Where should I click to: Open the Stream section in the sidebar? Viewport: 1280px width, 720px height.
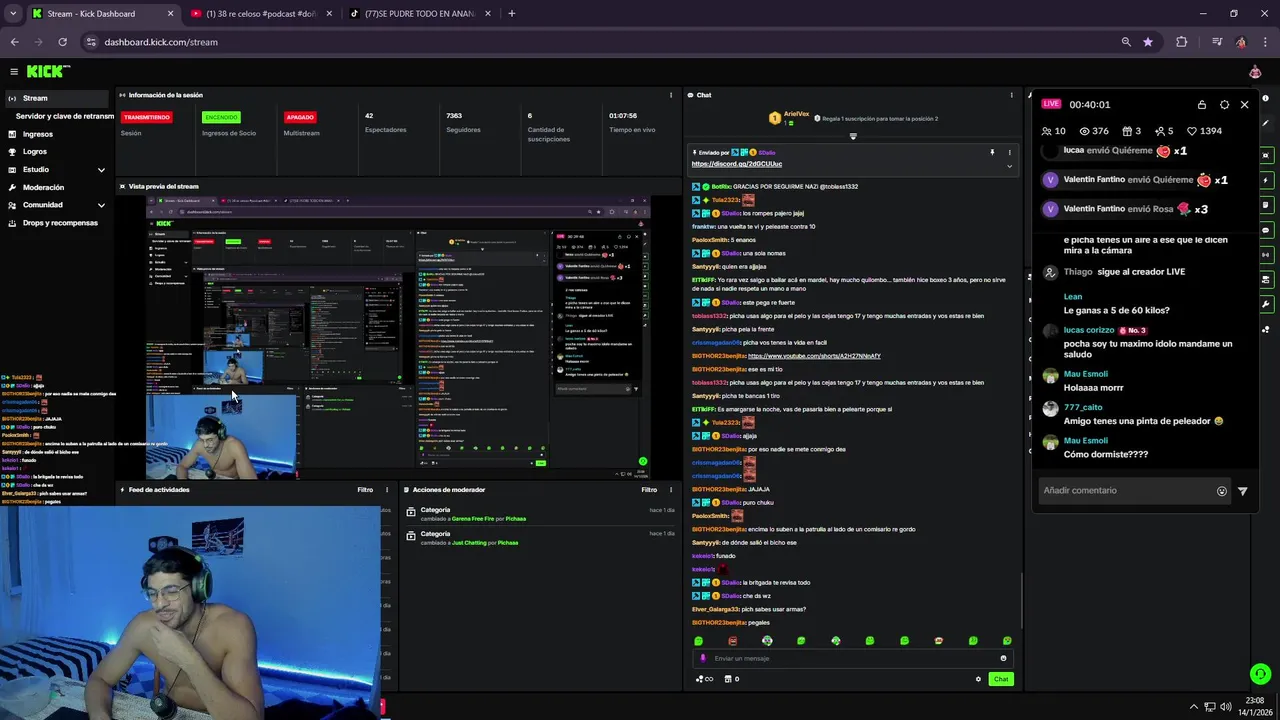tap(56, 98)
